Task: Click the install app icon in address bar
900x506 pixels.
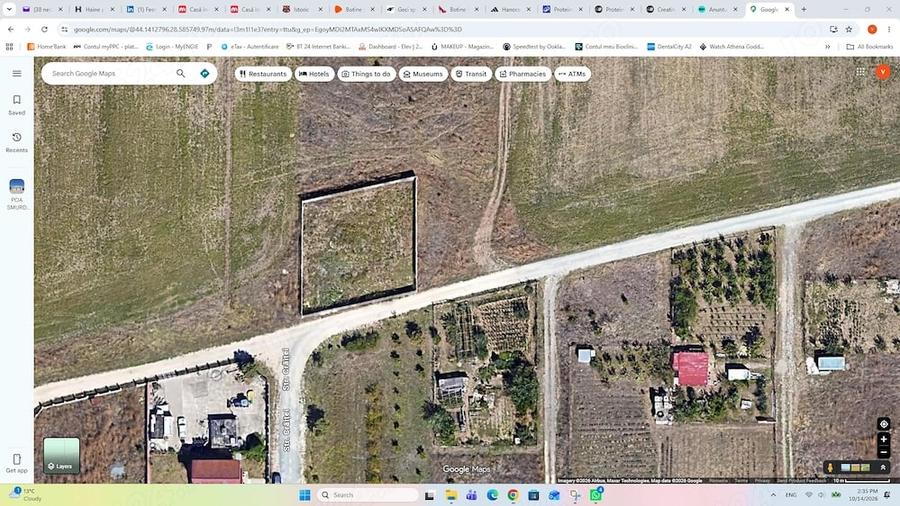Action: pyautogui.click(x=833, y=29)
